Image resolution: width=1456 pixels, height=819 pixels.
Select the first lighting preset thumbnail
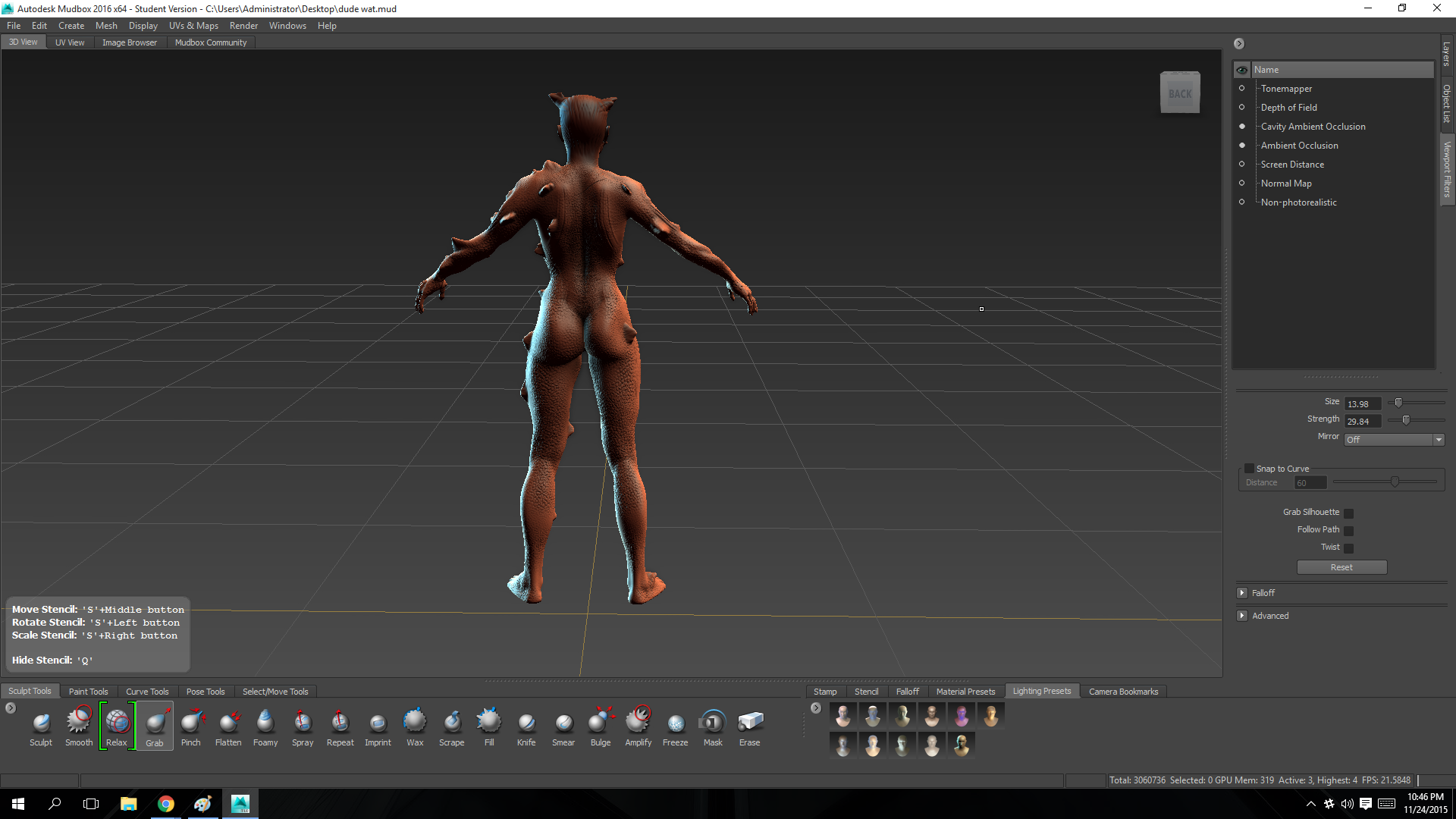[x=843, y=715]
